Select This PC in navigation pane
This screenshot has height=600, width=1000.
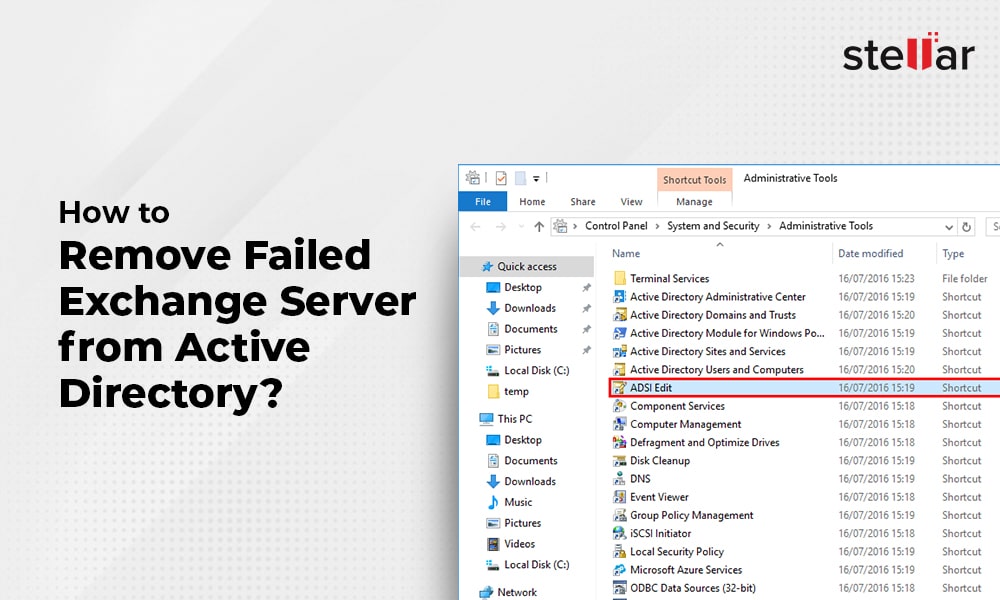(x=515, y=419)
